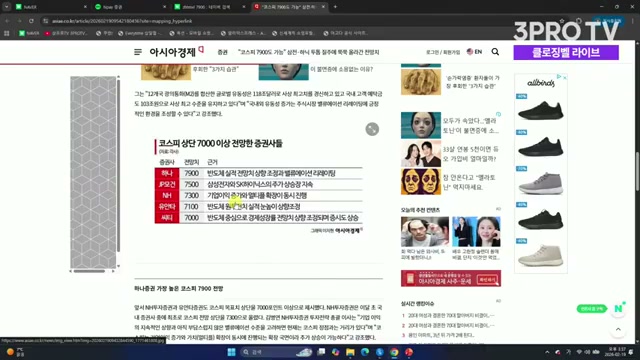Click the site info icon in address bar

pos(46,21)
